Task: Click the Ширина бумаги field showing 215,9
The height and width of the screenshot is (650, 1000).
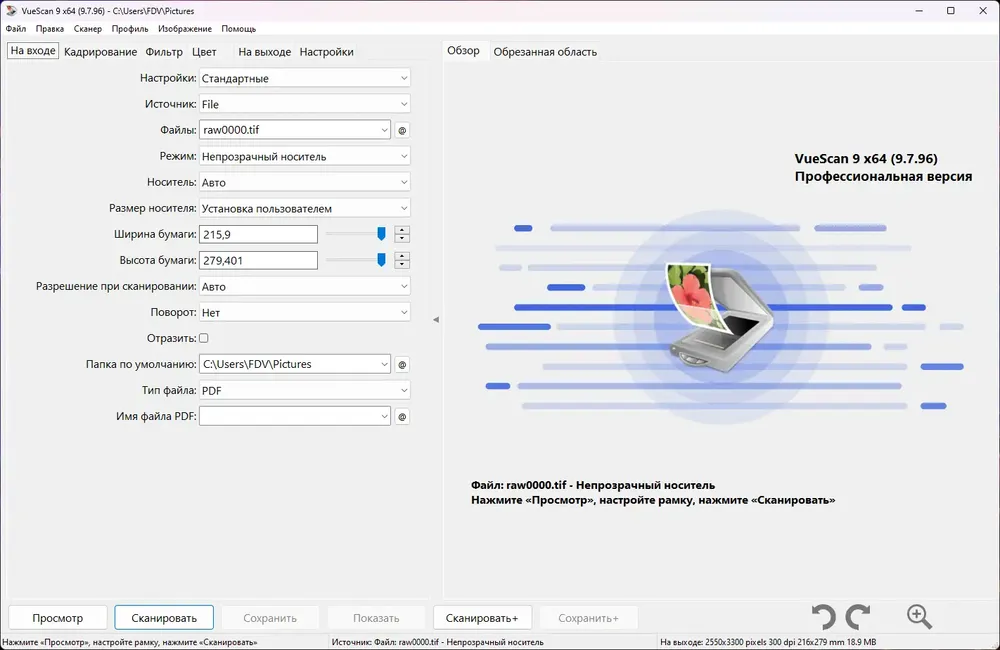Action: 258,234
